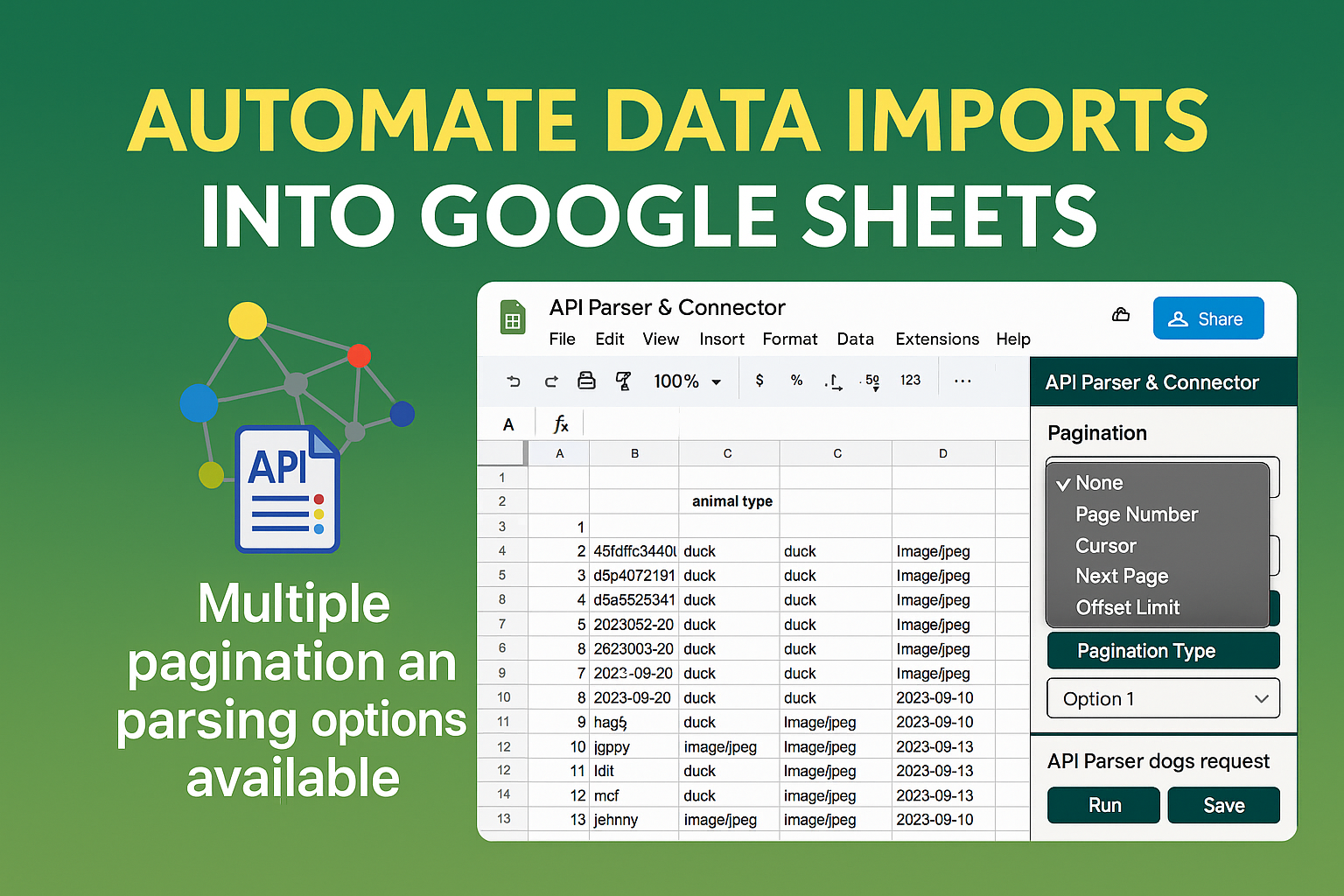Open the View menu
The height and width of the screenshot is (896, 1344).
(661, 339)
